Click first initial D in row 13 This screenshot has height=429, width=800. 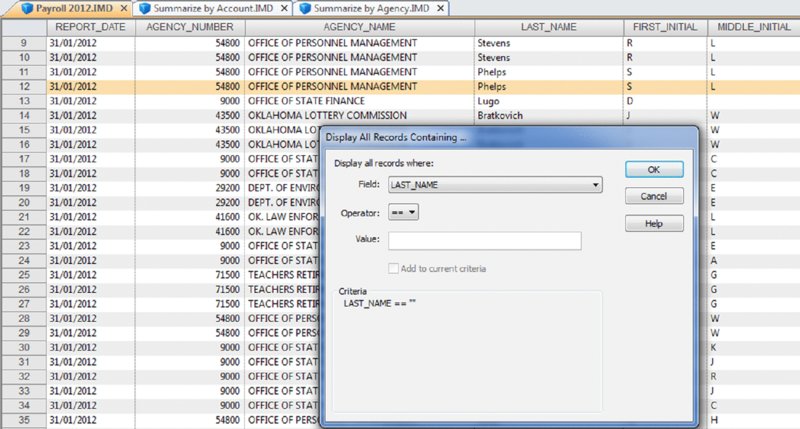coord(665,101)
